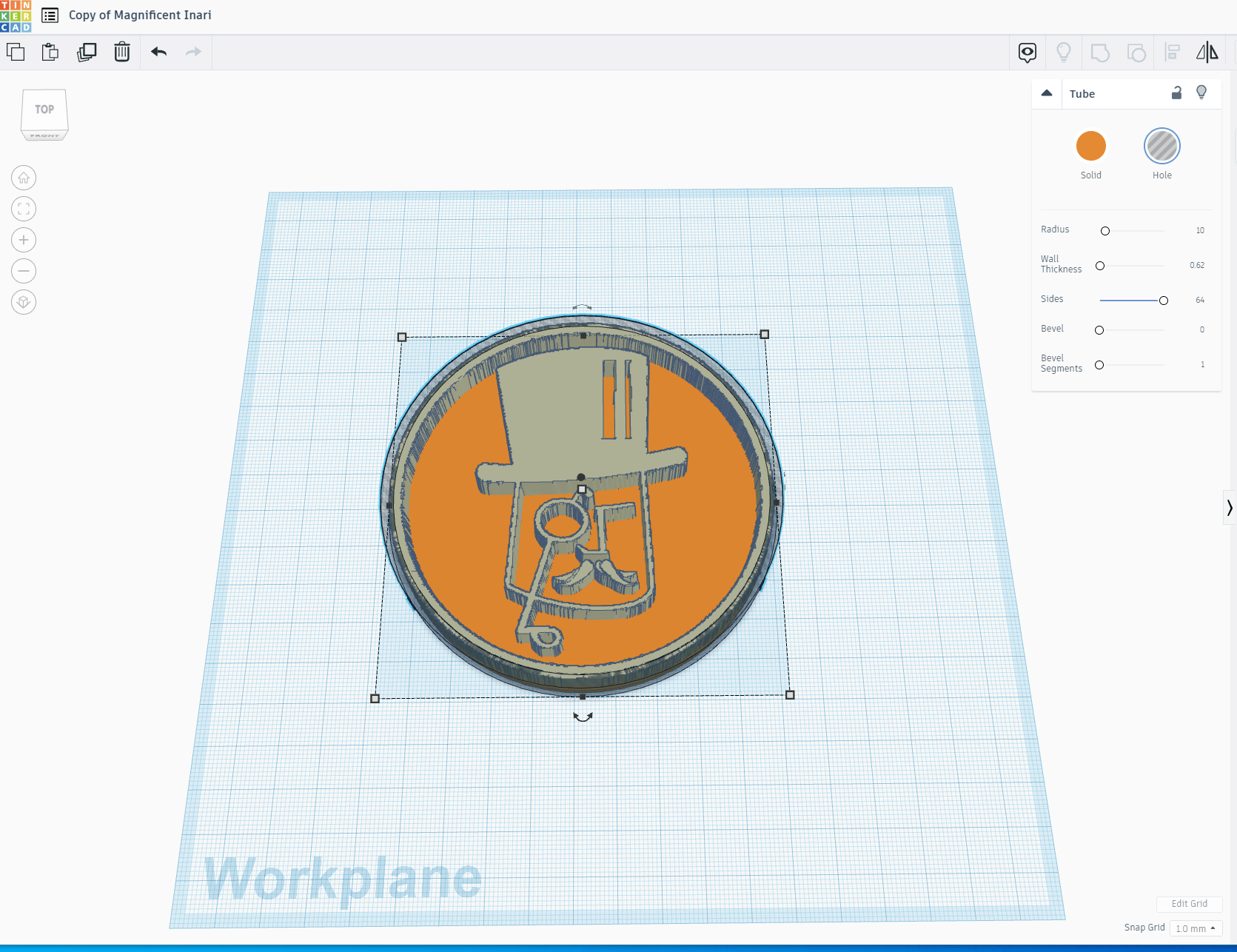Fit all objects in view
Image resolution: width=1237 pixels, height=952 pixels.
point(24,209)
